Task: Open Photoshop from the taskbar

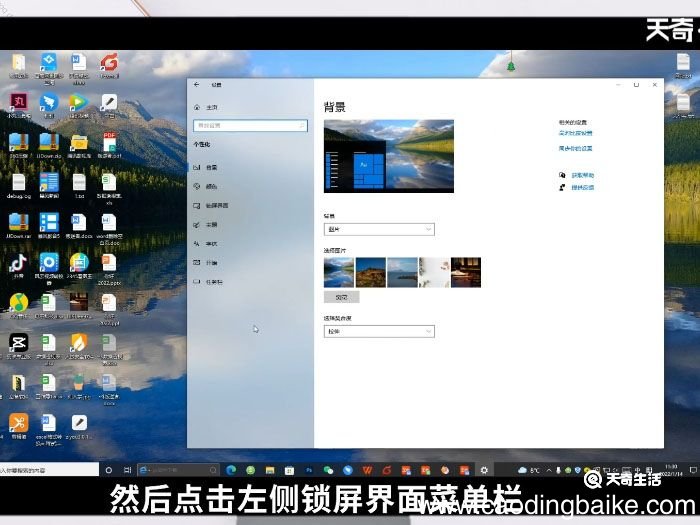Action: pyautogui.click(x=309, y=470)
